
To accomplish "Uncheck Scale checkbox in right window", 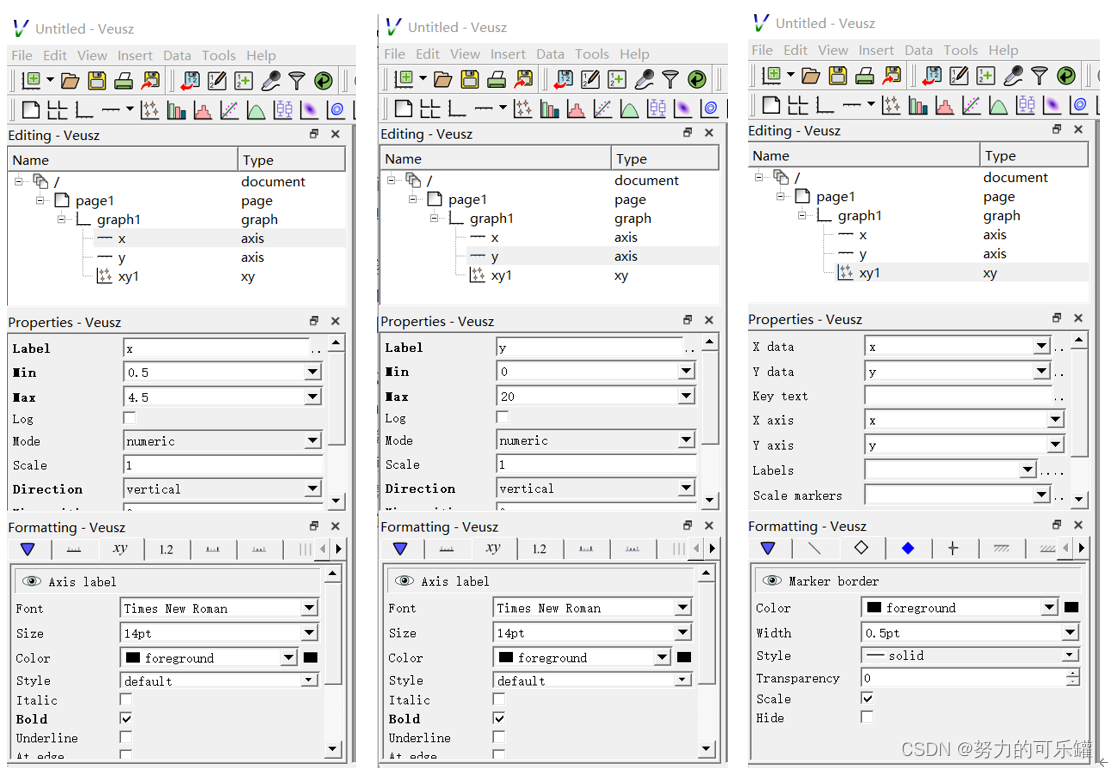I will (866, 698).
